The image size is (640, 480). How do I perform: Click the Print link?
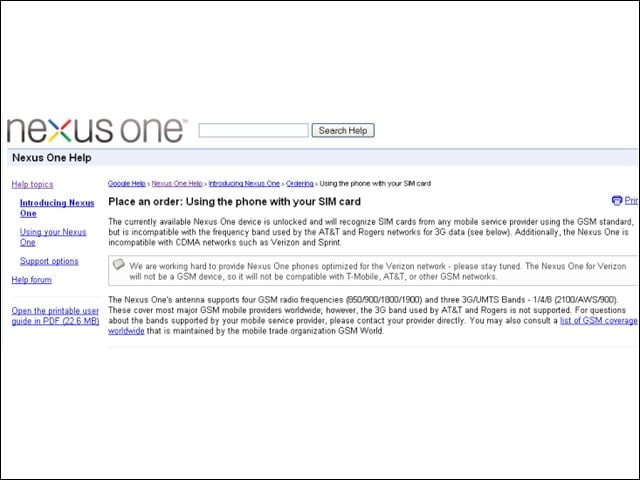point(631,200)
